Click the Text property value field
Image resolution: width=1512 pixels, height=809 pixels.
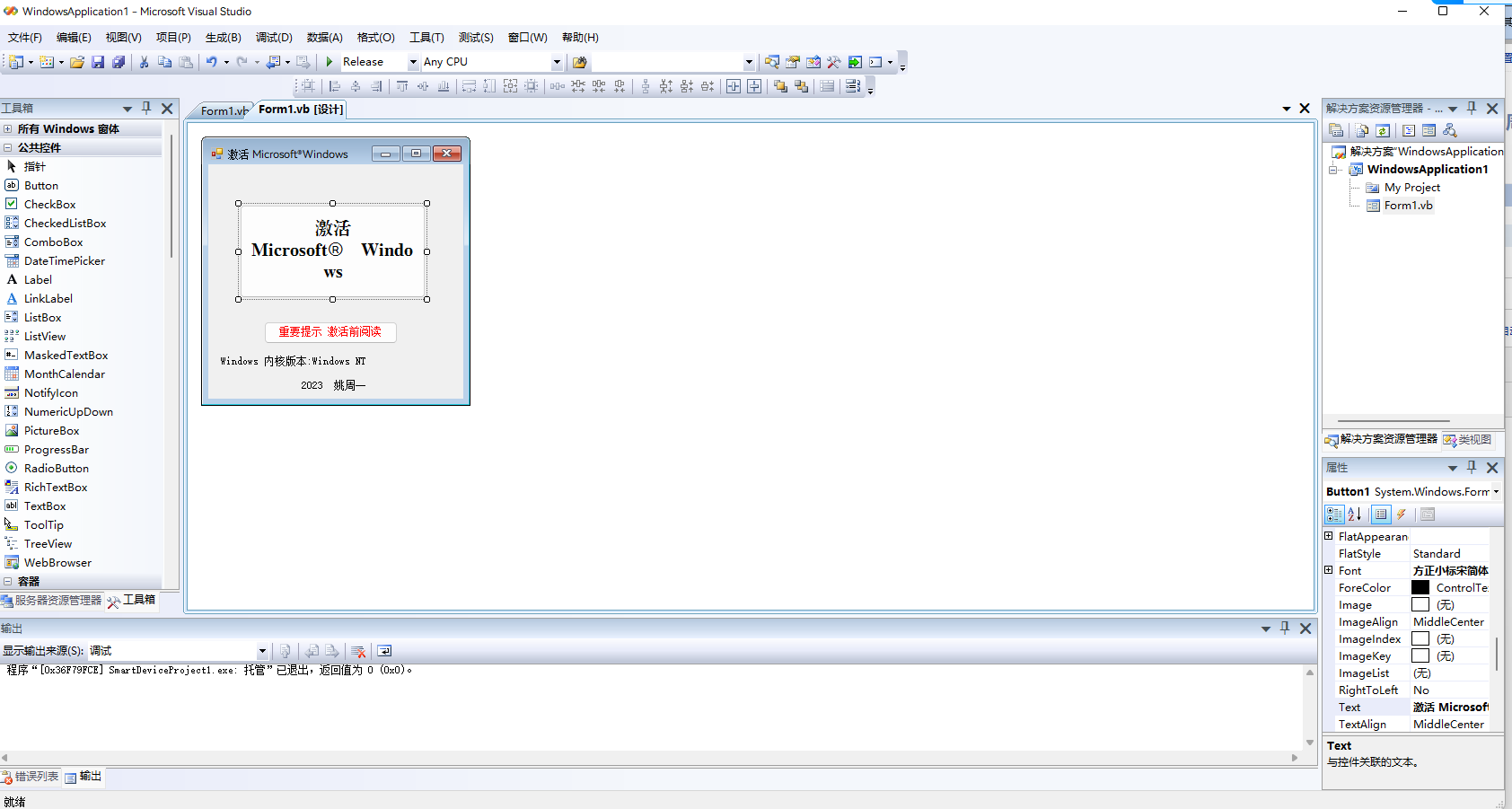(x=1450, y=708)
